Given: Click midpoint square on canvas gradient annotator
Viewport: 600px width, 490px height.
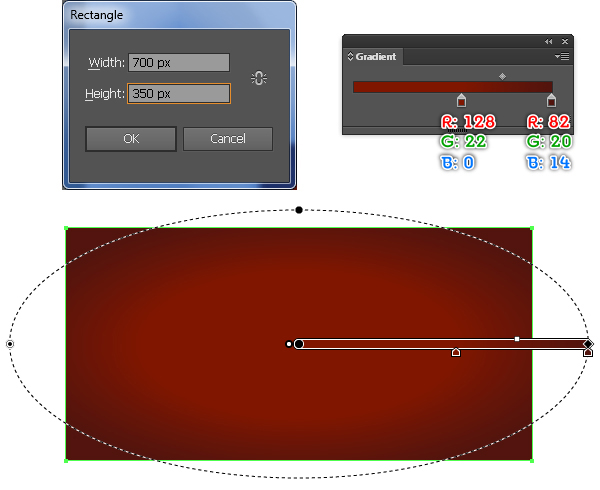Looking at the screenshot, I should pos(517,339).
